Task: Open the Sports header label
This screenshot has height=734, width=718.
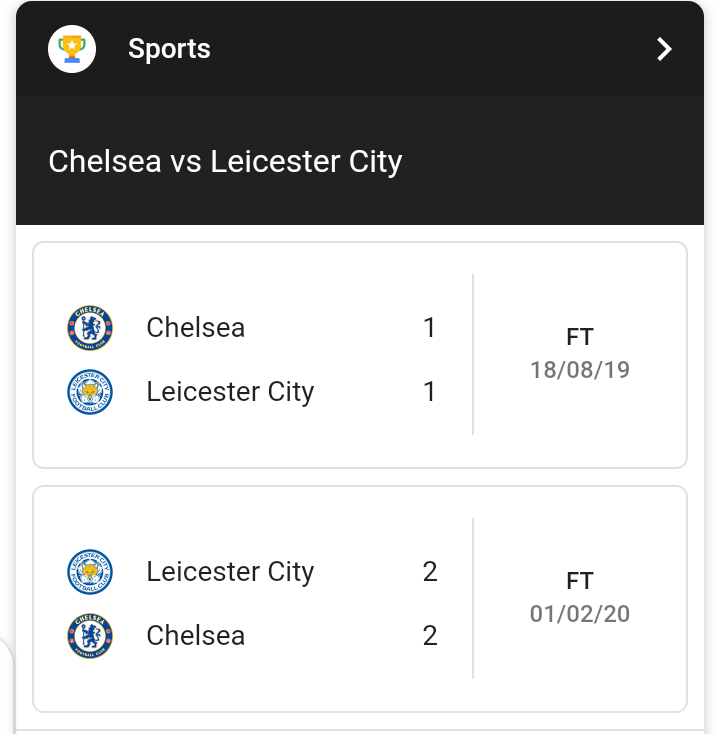Action: click(169, 49)
